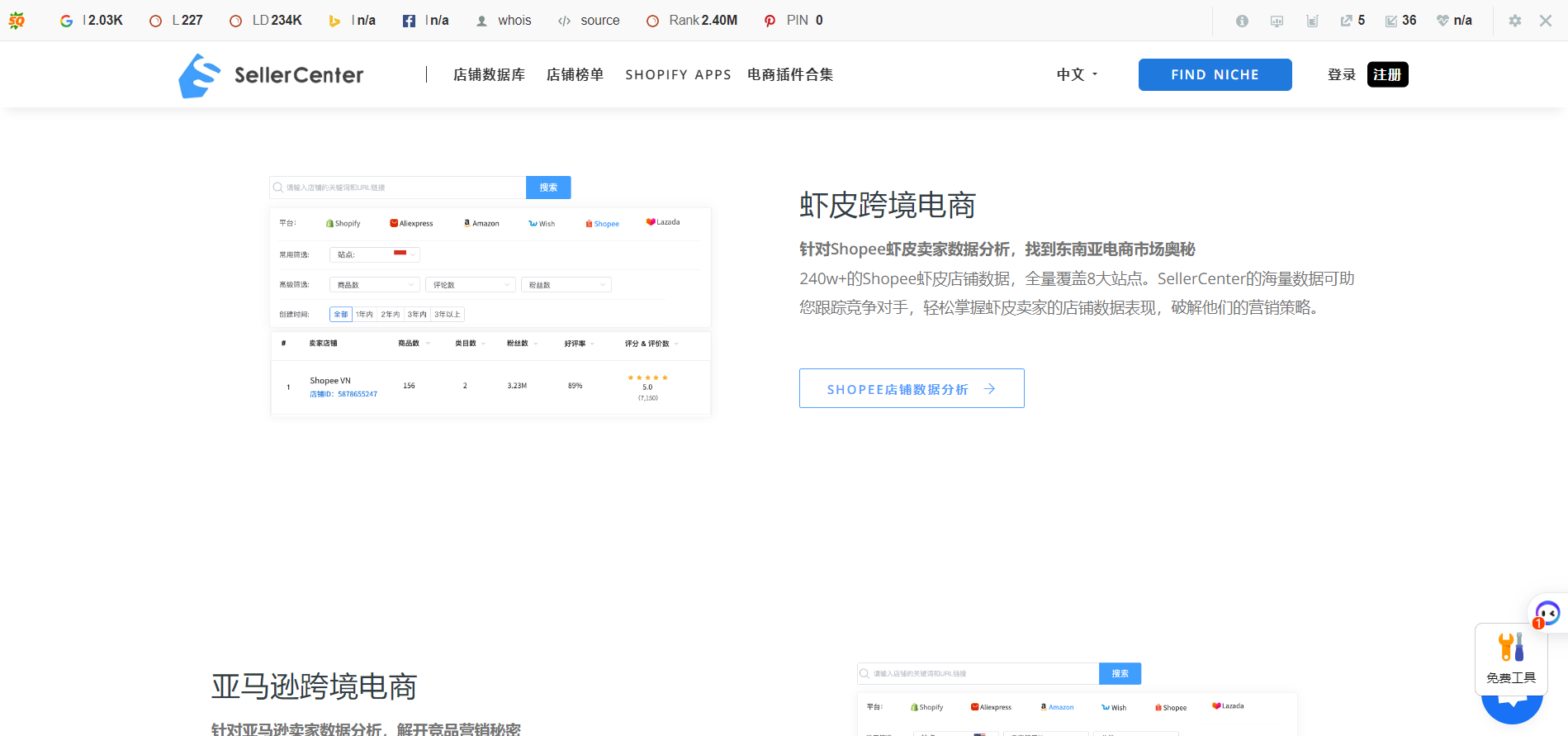Image resolution: width=1568 pixels, height=736 pixels.
Task: Open the blue live chat bubble
Action: 1512,709
